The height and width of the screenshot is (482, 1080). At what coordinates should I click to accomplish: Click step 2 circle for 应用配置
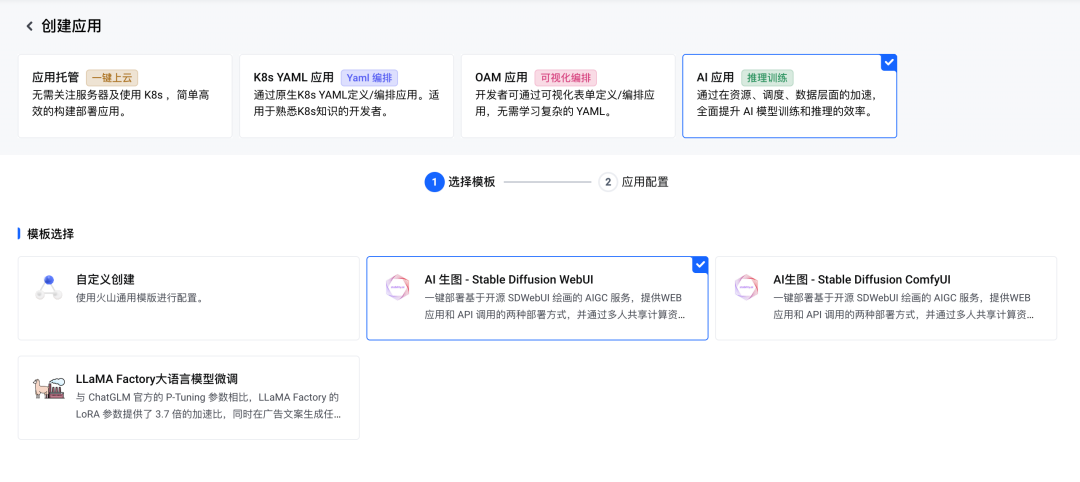(608, 182)
